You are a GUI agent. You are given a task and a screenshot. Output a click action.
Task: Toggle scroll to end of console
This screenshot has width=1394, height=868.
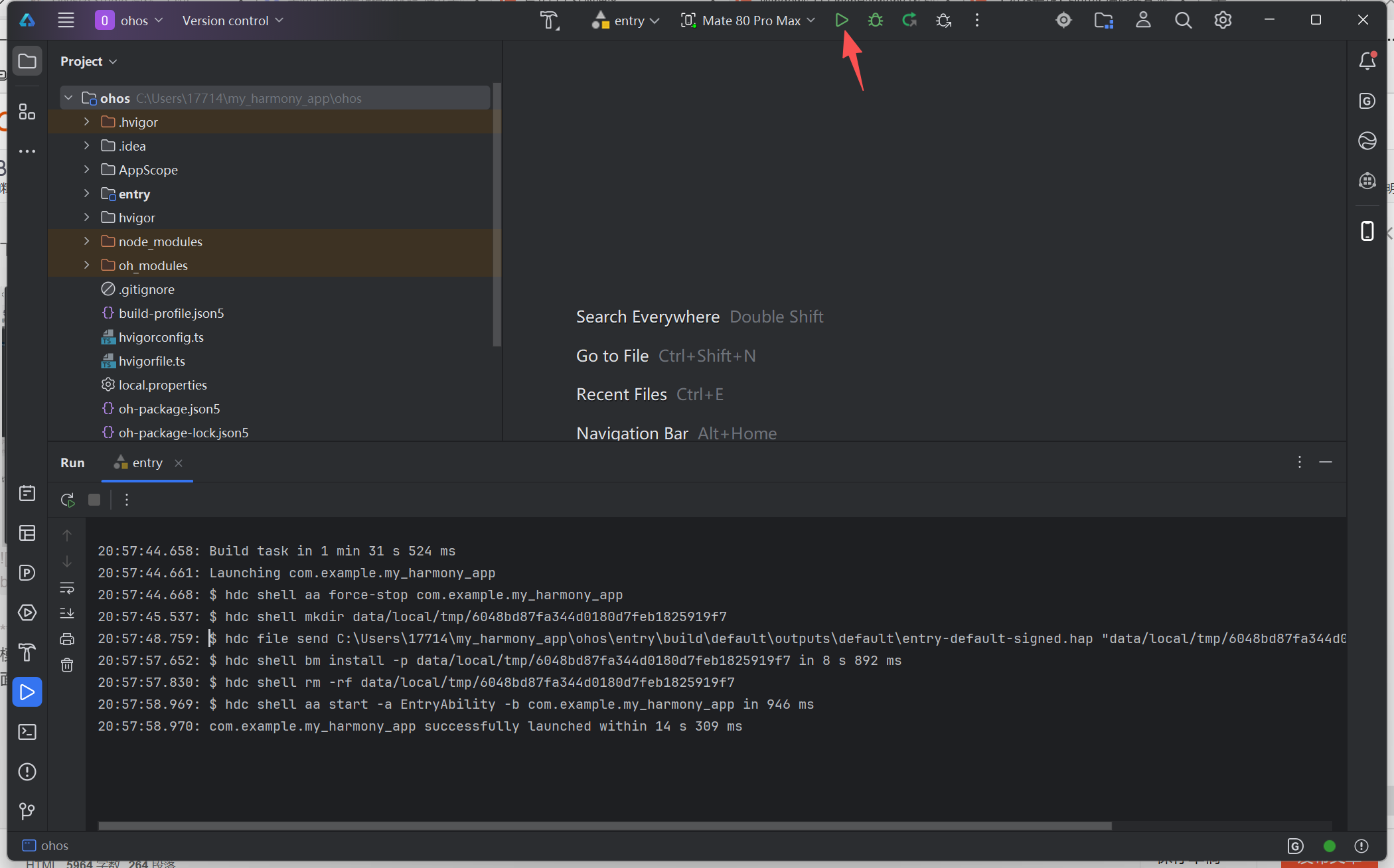coord(67,613)
